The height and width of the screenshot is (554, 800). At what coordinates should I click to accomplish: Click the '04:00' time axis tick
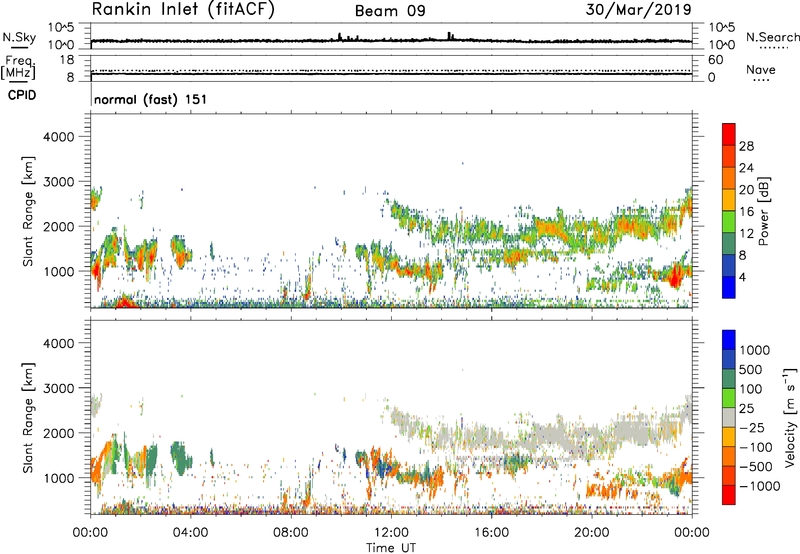190,533
